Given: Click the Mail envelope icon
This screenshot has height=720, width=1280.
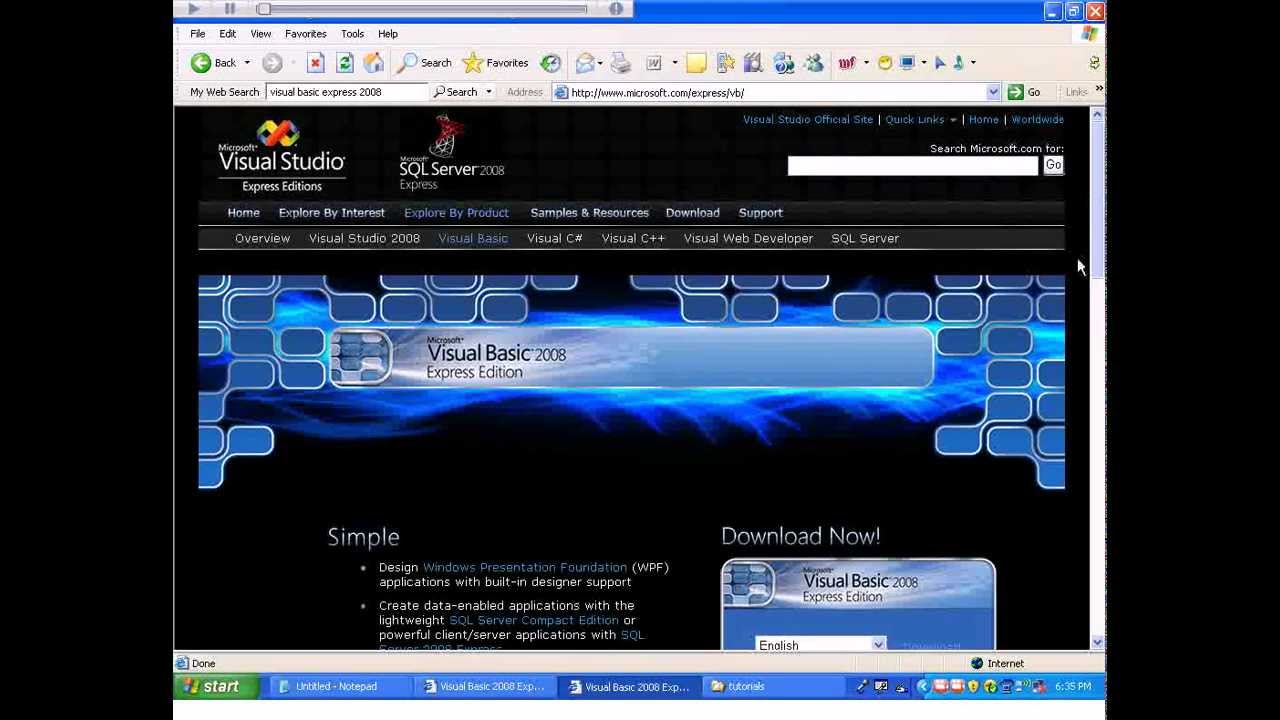Looking at the screenshot, I should coord(585,63).
